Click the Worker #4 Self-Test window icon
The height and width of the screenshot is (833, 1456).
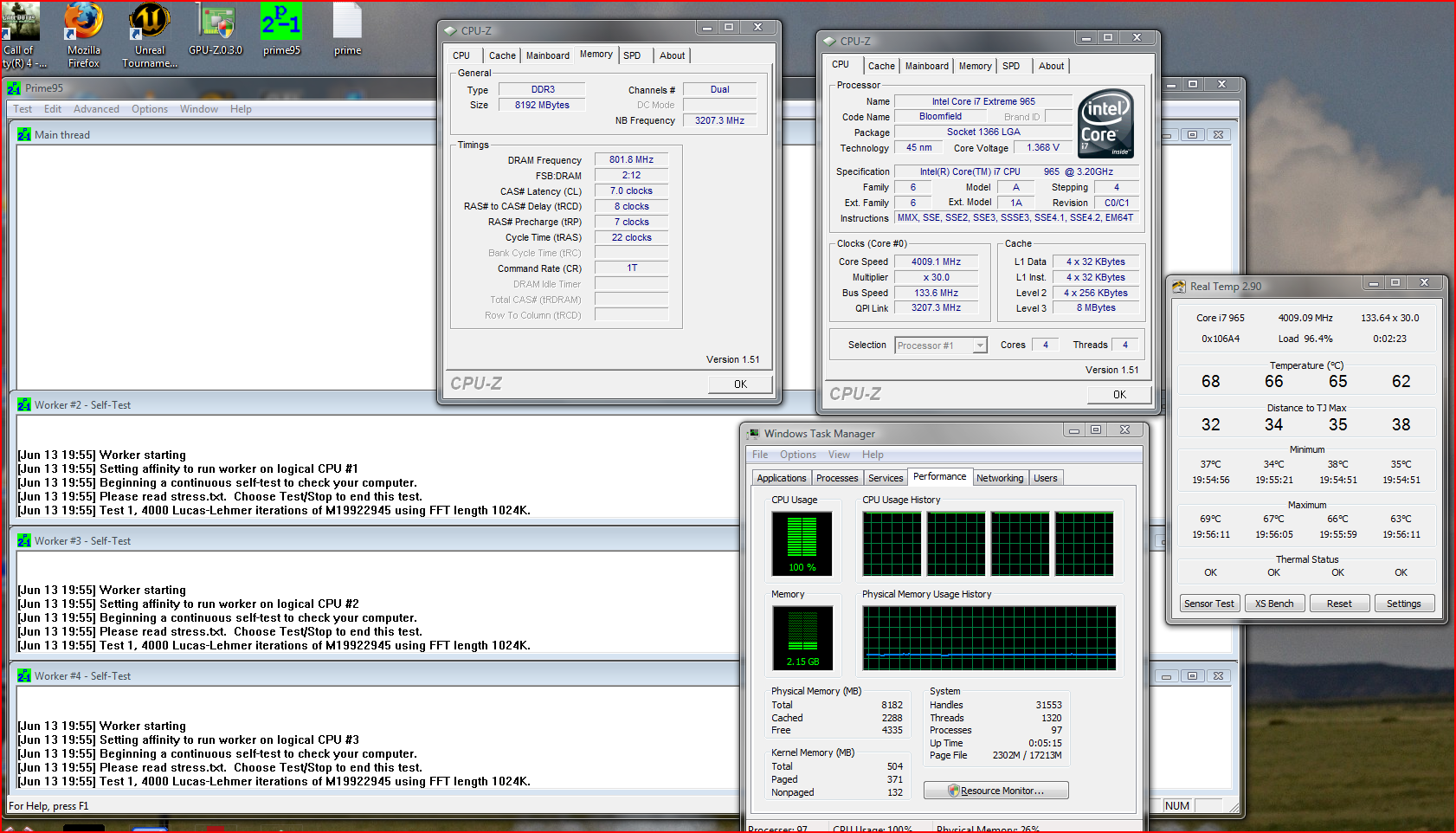tap(24, 676)
